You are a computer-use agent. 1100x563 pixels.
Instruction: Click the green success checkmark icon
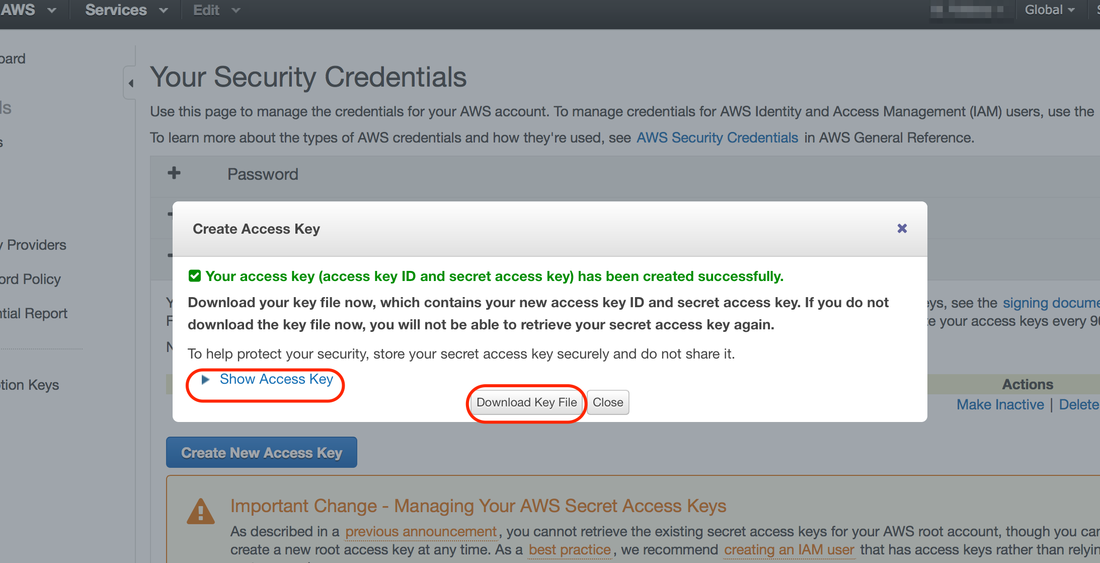(194, 276)
